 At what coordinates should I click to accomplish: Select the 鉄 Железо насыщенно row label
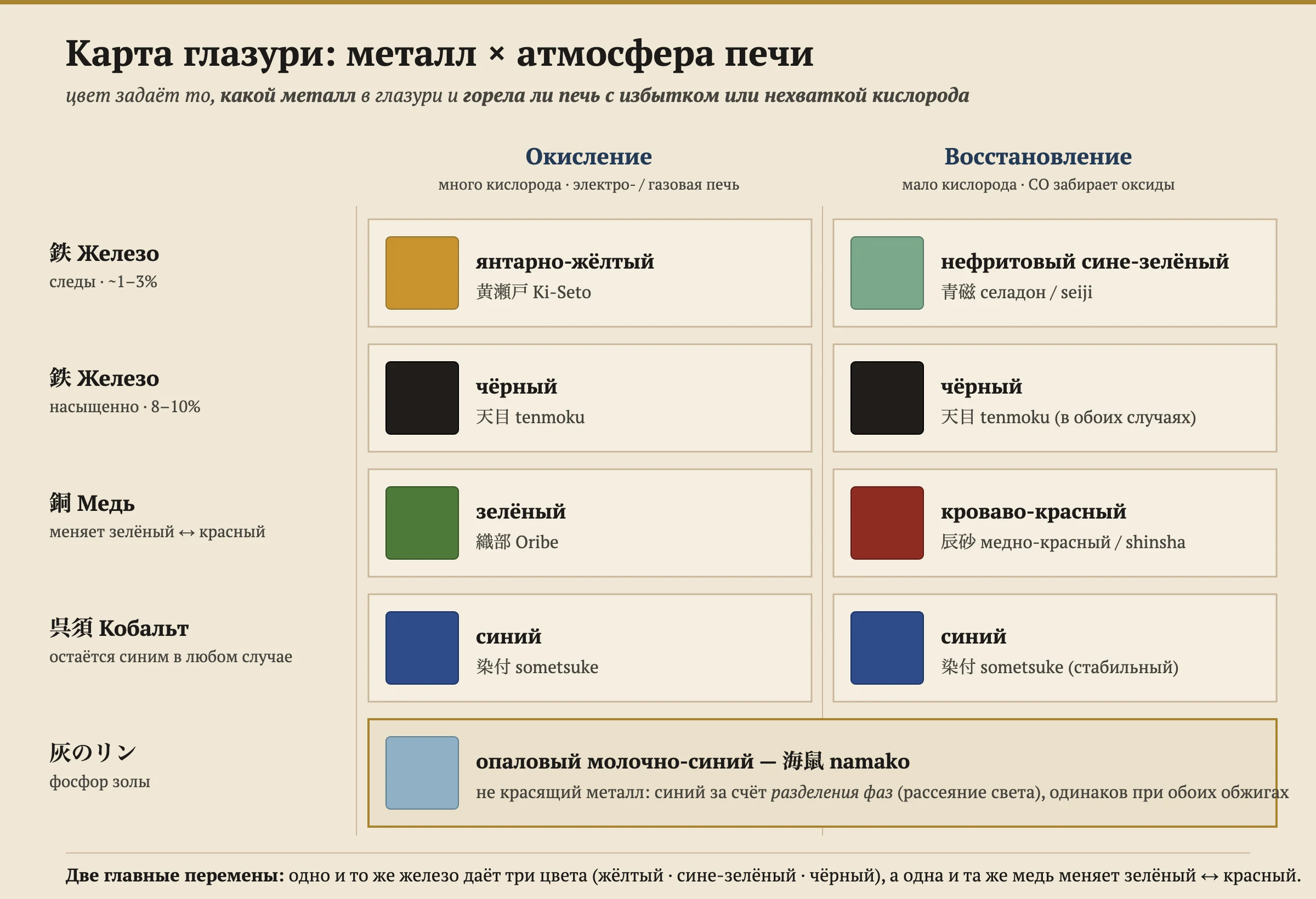tap(124, 391)
